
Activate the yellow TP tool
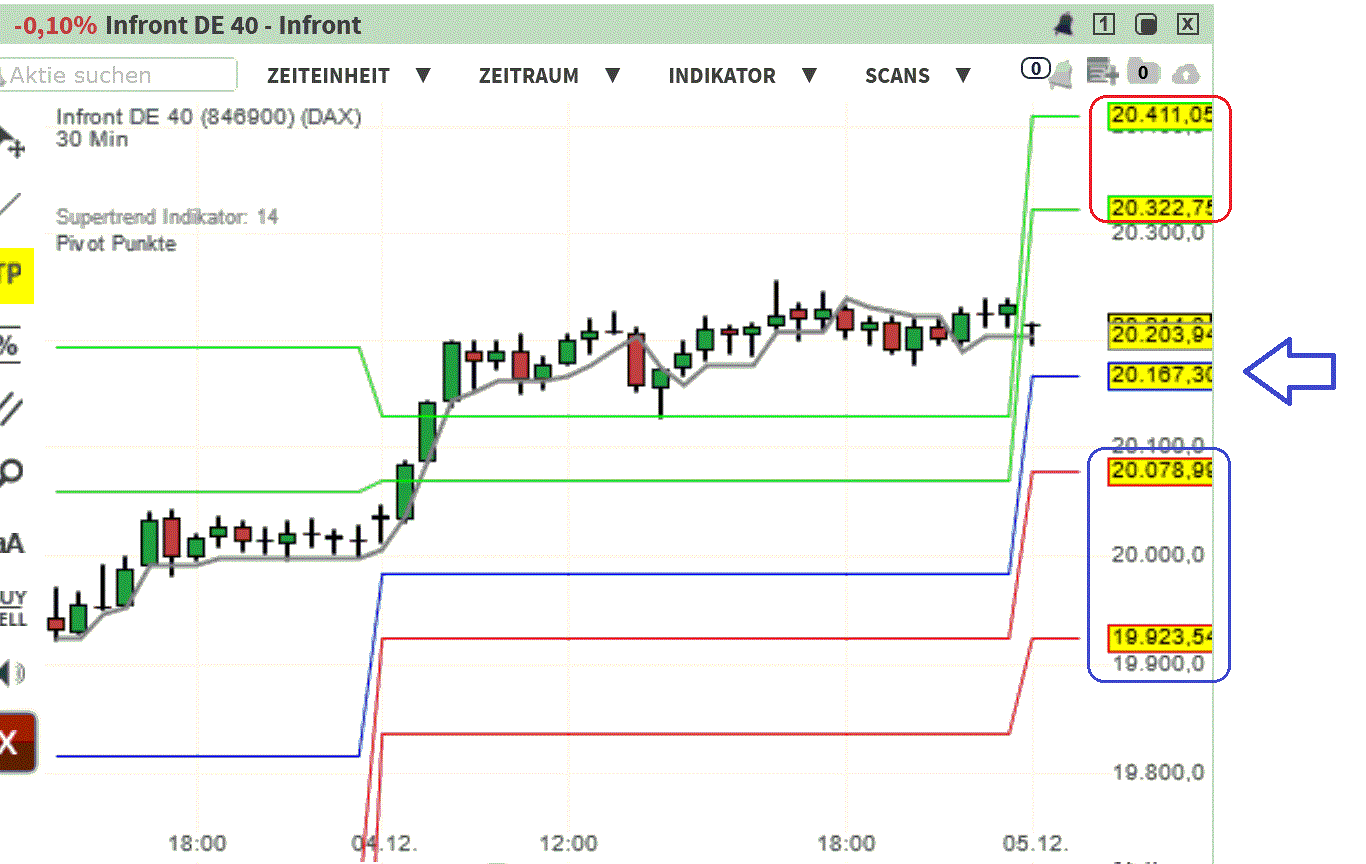[x=15, y=277]
